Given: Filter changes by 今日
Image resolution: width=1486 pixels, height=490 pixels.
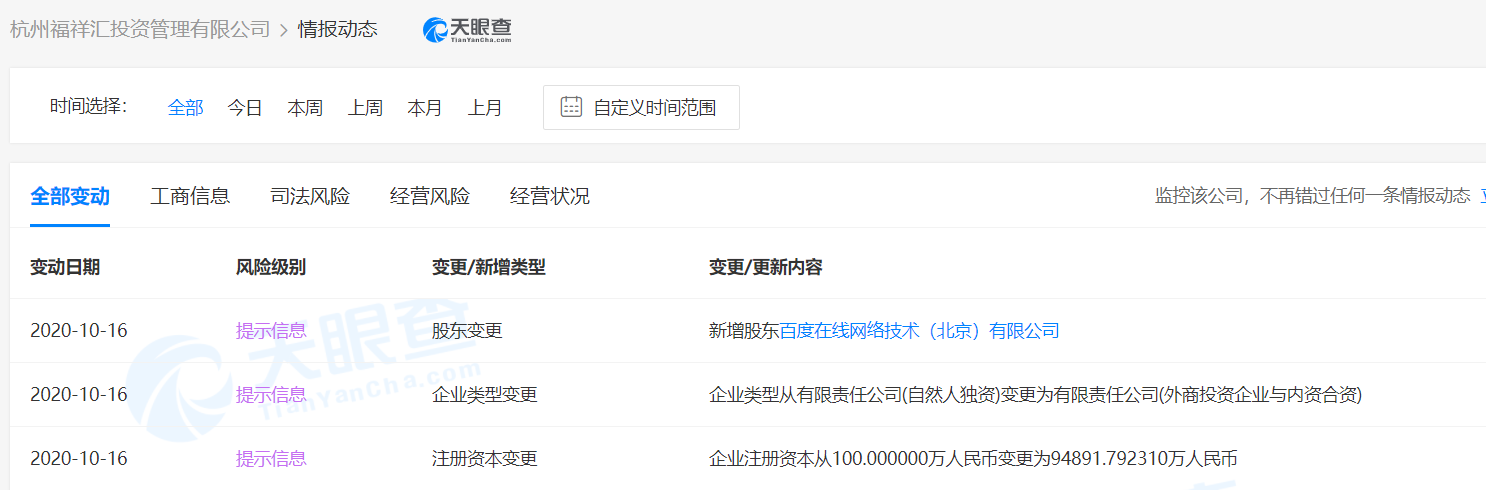Looking at the screenshot, I should coord(245,108).
